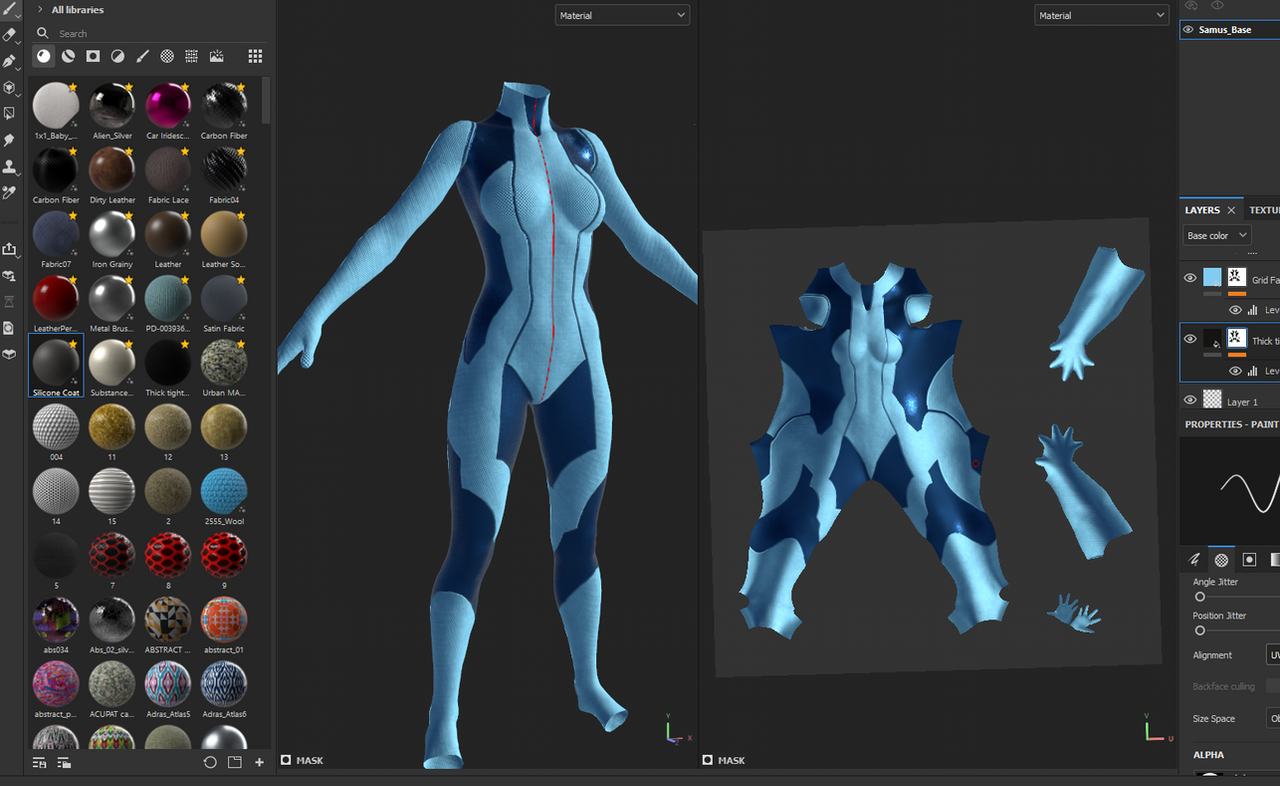Adjust the Angle Jitter slider
Image resolution: width=1280 pixels, height=786 pixels.
1200,597
